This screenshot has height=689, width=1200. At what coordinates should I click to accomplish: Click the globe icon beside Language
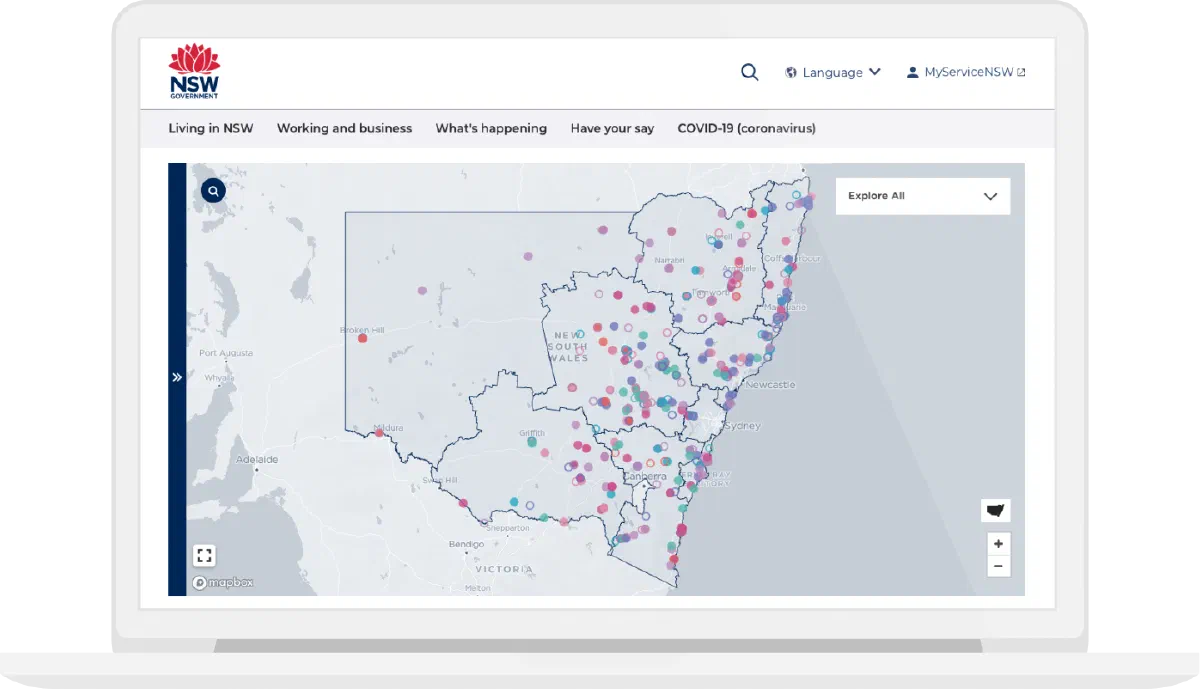point(791,72)
